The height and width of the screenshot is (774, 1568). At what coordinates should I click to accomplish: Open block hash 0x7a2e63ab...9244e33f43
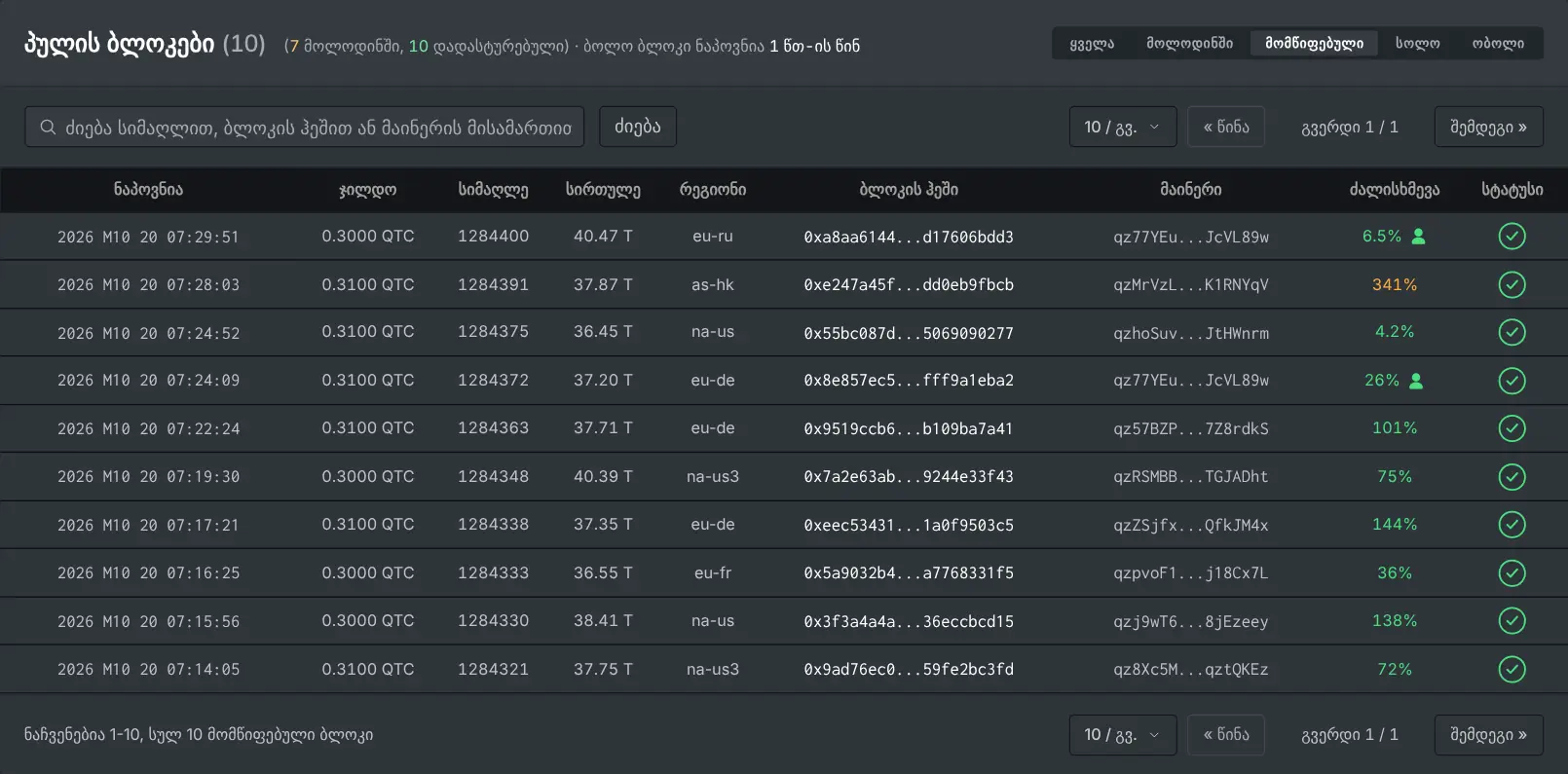tap(909, 477)
